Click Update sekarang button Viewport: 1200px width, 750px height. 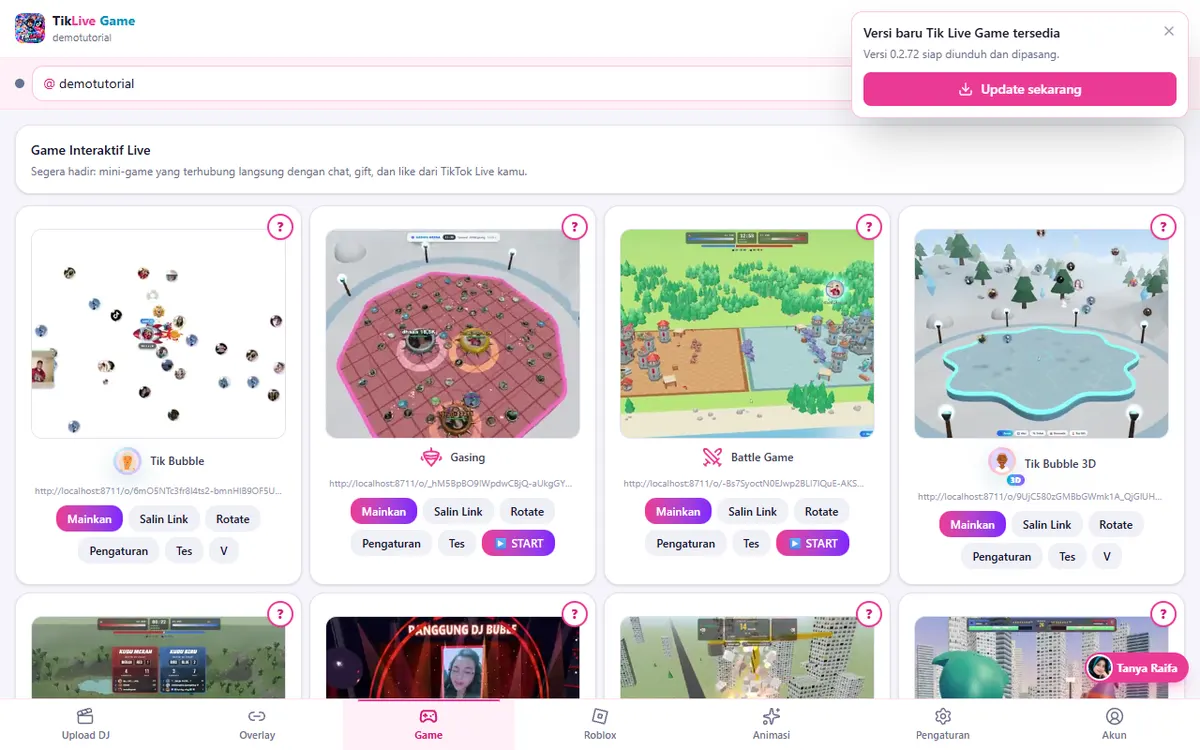point(1020,89)
